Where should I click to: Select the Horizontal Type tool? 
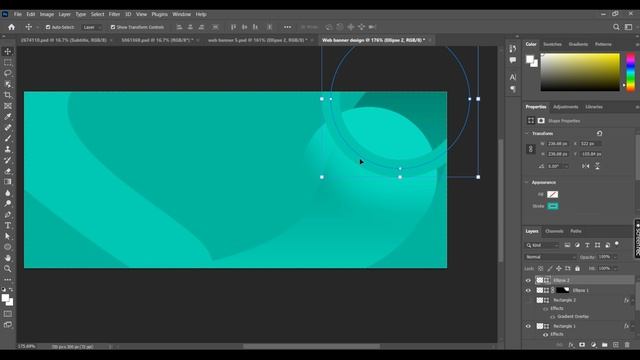8,225
